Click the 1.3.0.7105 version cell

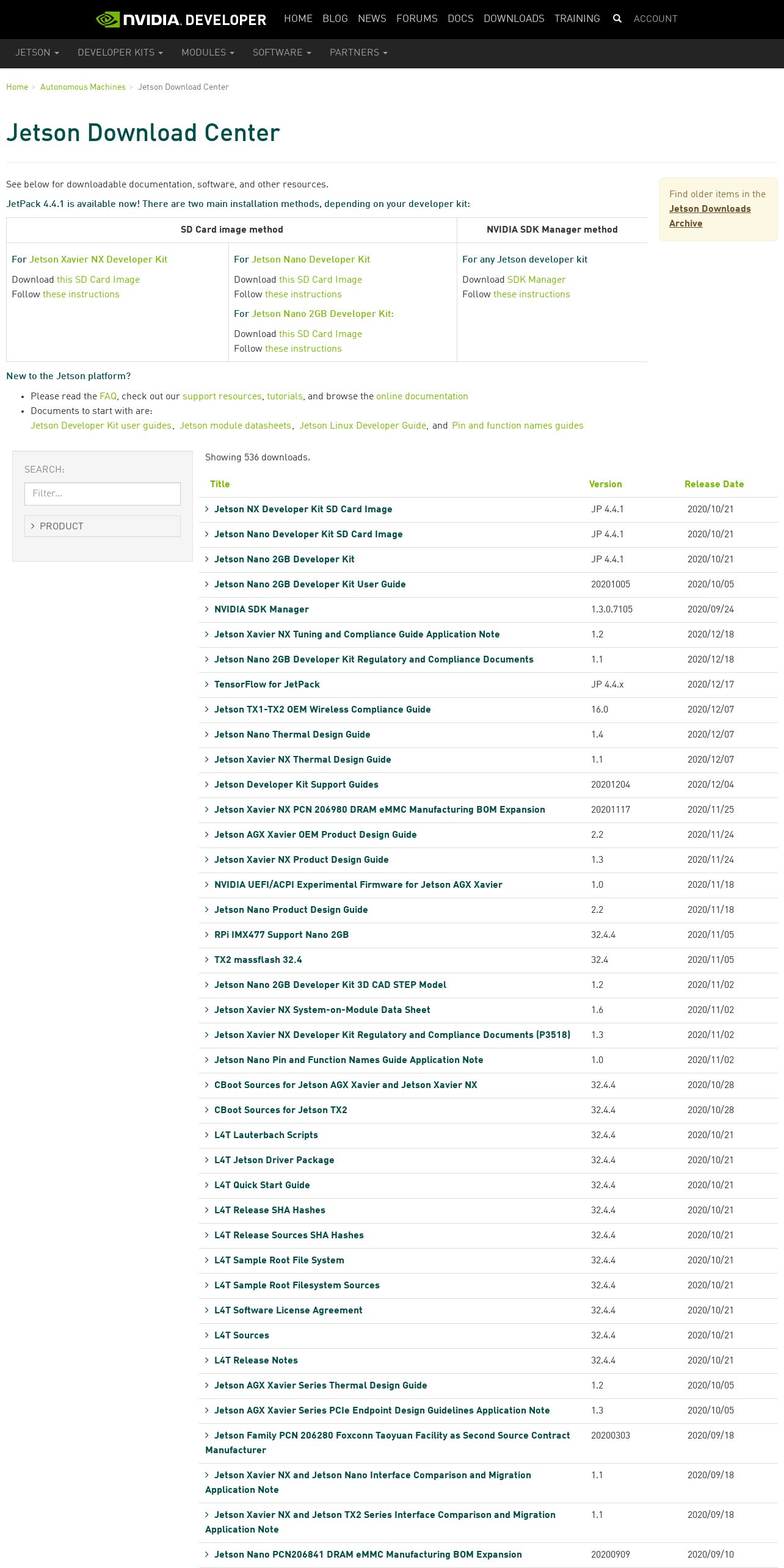click(x=612, y=609)
